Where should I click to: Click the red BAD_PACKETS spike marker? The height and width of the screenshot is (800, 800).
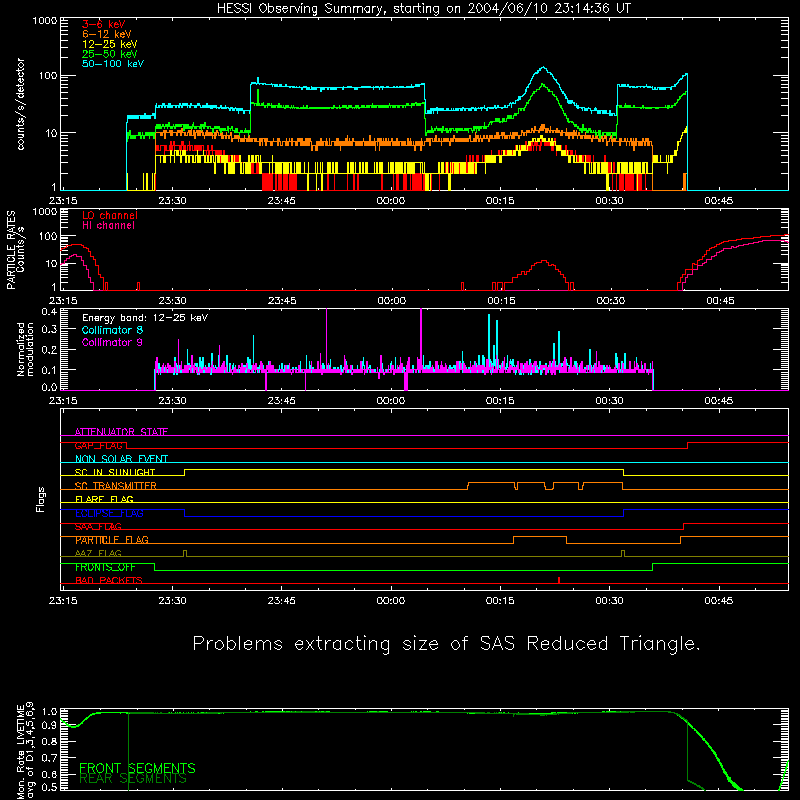(559, 580)
